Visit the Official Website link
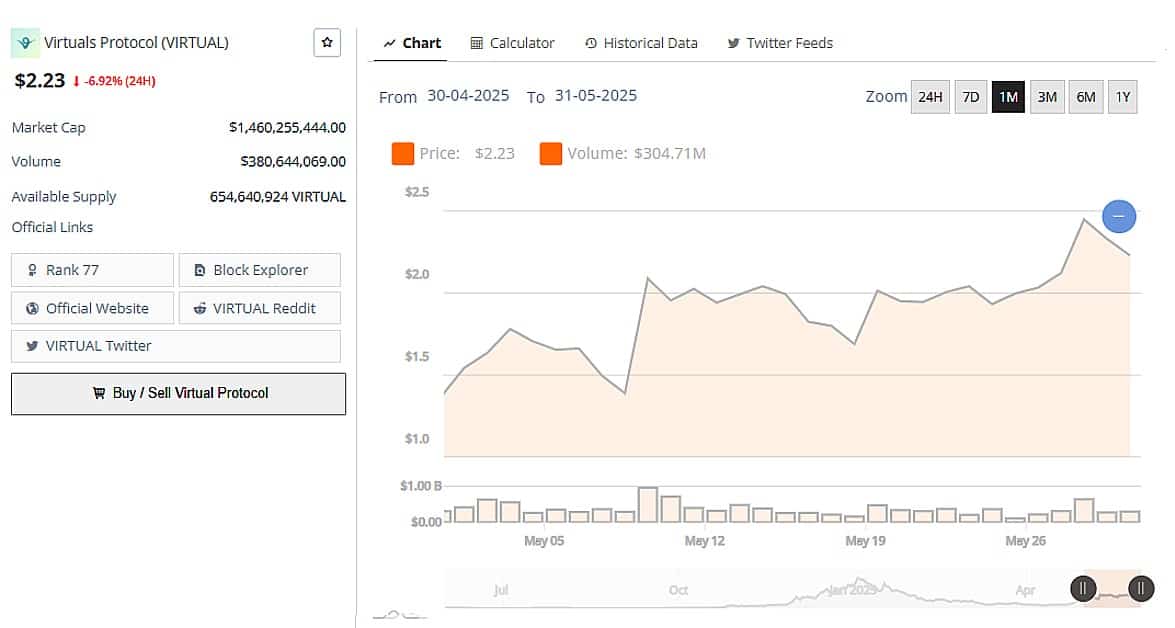1175x628 pixels. [92, 308]
